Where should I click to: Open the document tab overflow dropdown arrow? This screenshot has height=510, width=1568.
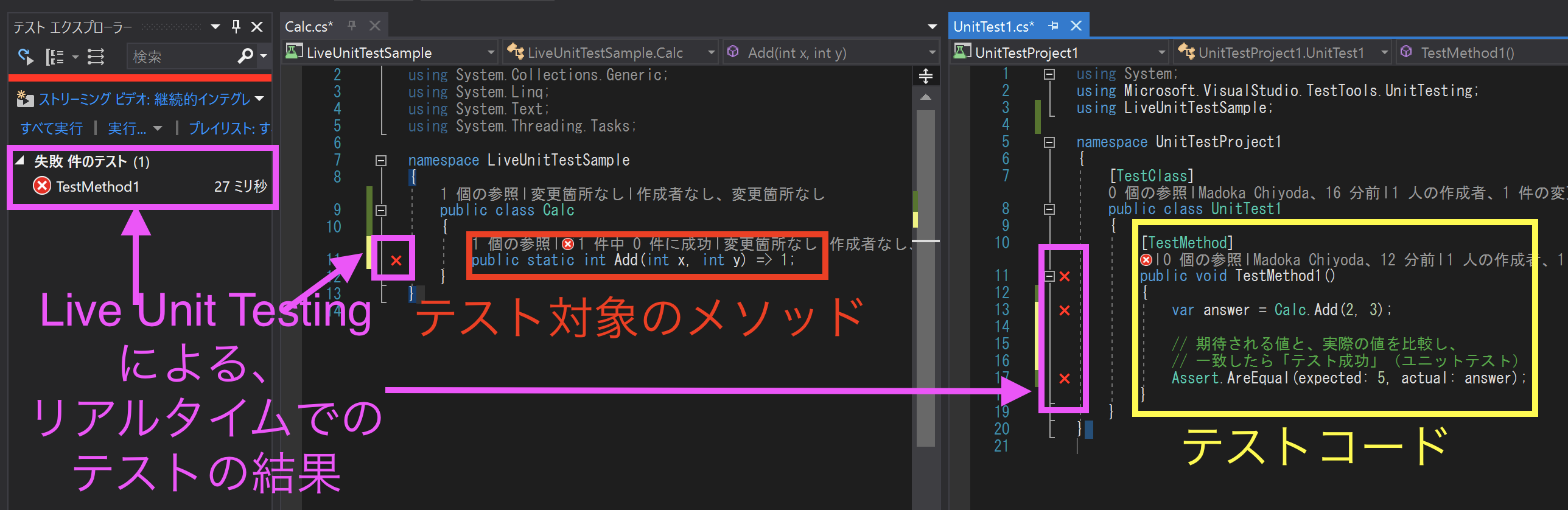[932, 27]
